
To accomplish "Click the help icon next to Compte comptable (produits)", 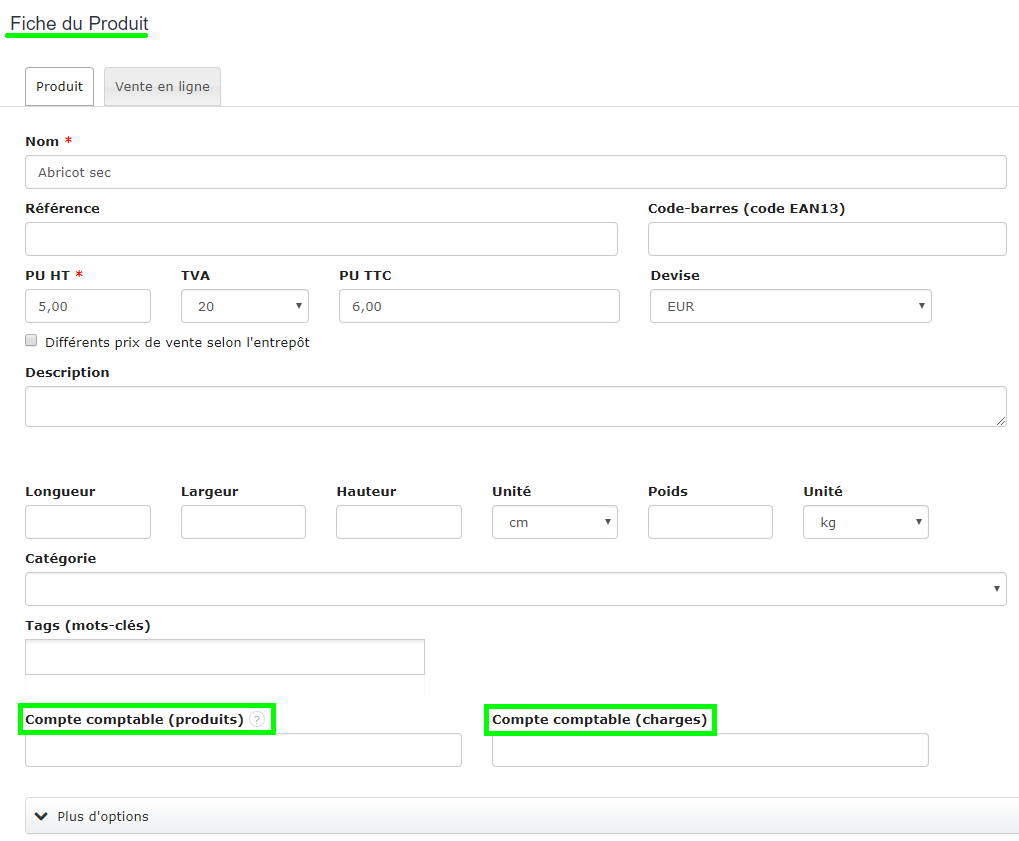I will [257, 719].
